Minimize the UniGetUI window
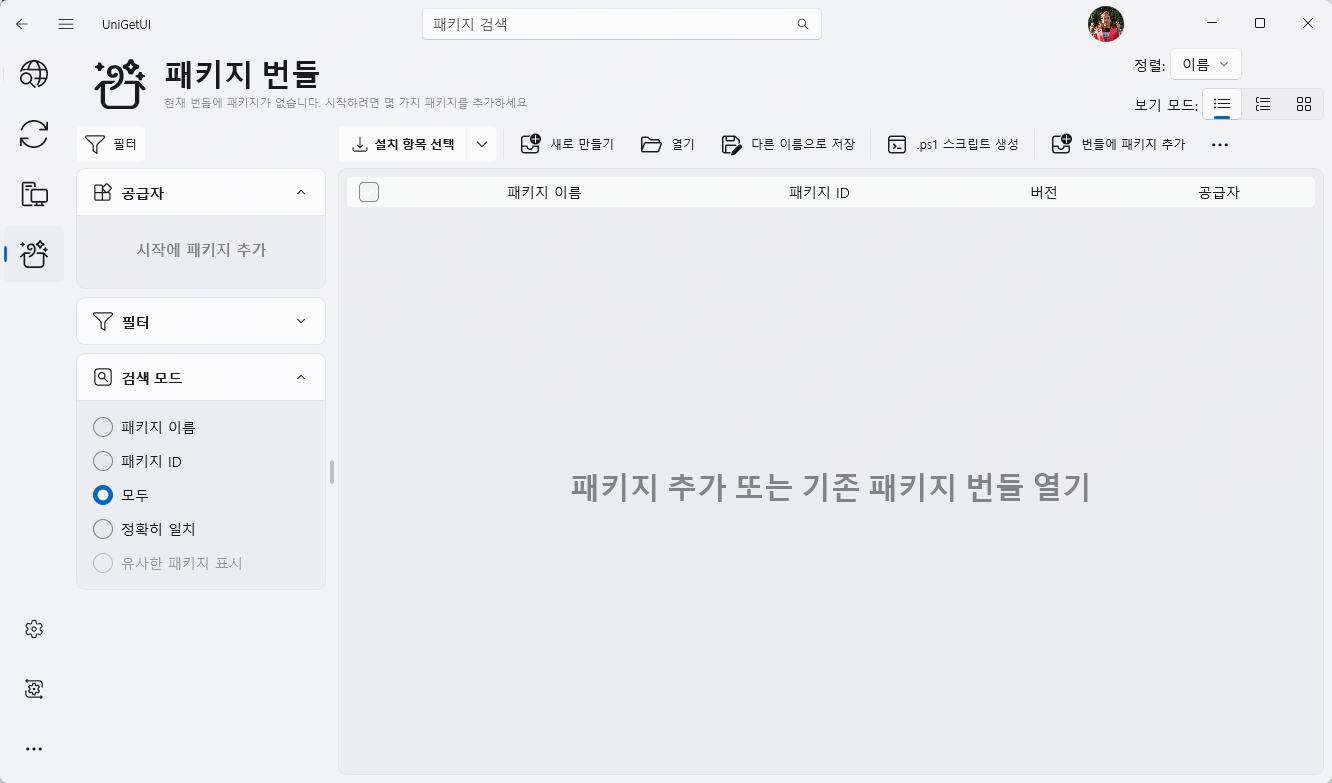This screenshot has height=783, width=1332. point(1212,23)
